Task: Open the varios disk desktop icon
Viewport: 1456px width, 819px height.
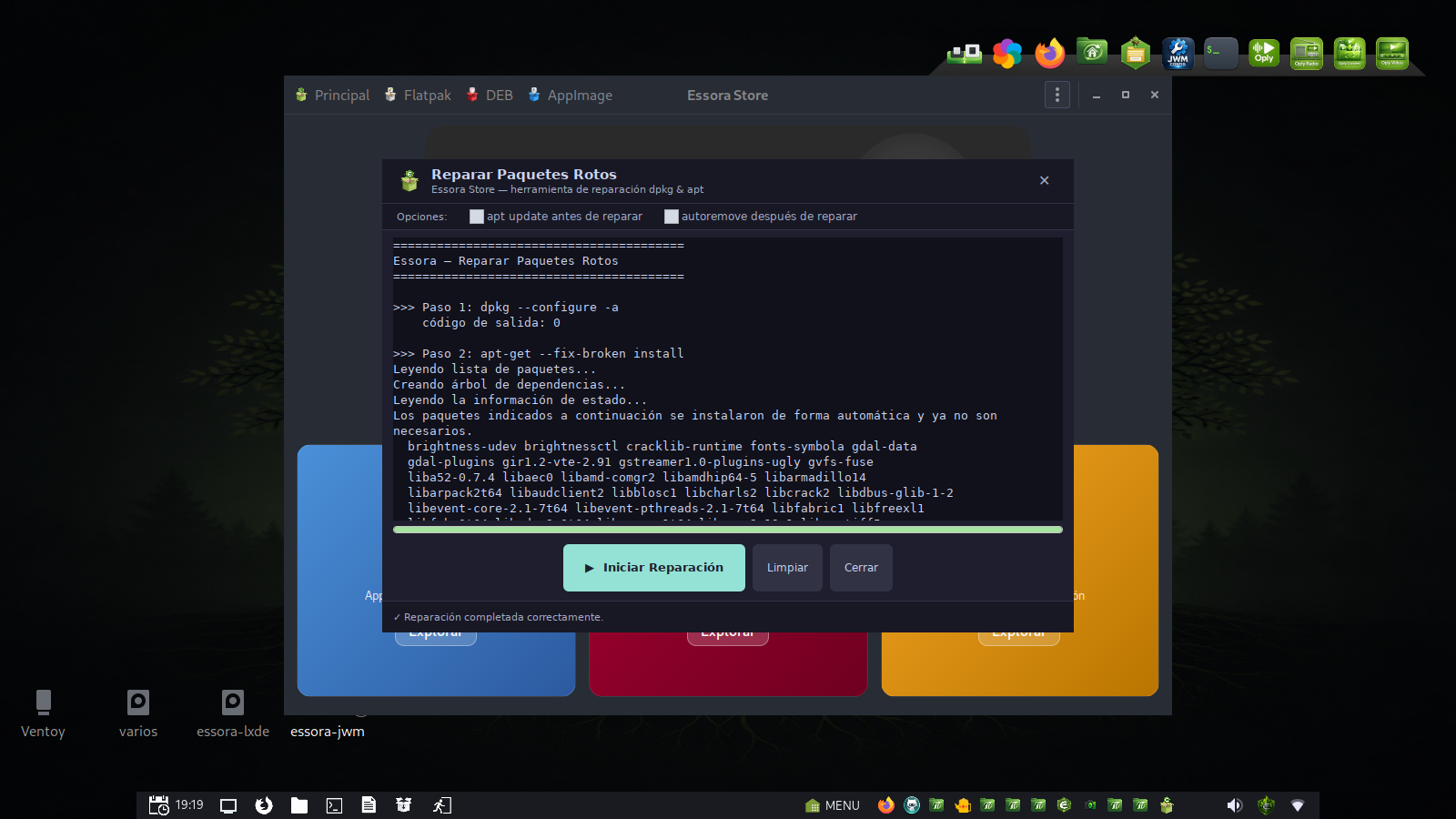Action: [138, 703]
